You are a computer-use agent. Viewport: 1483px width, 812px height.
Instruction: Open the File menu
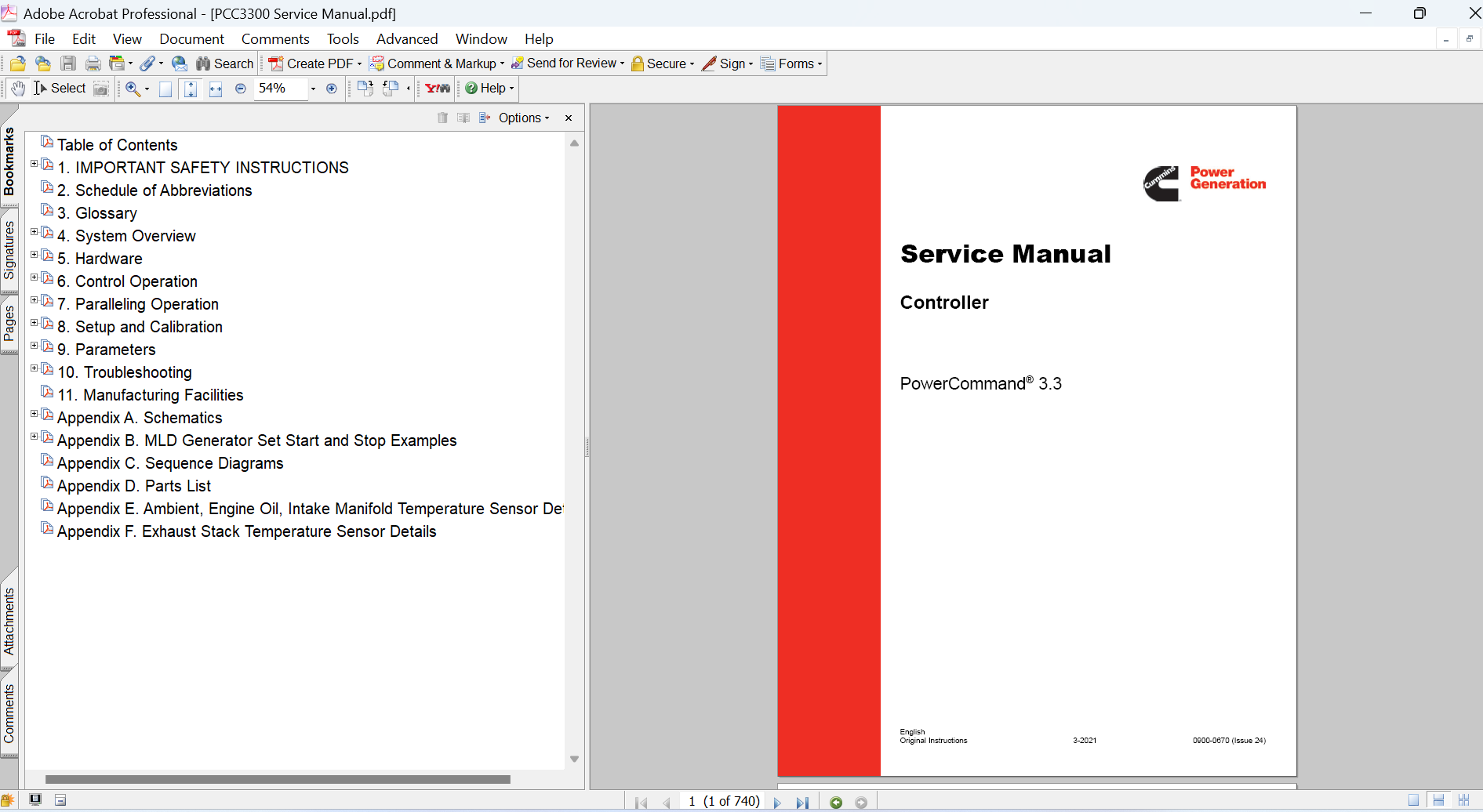click(x=45, y=38)
